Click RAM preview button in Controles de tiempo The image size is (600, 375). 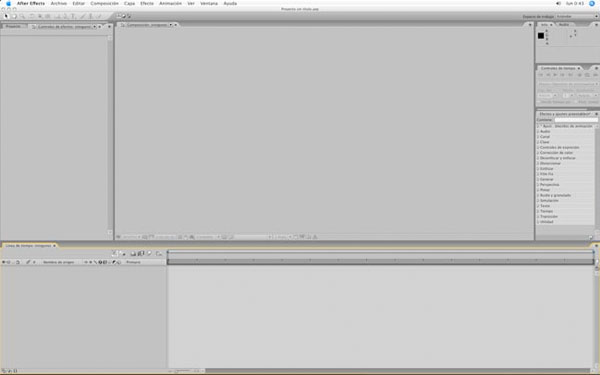click(x=595, y=75)
